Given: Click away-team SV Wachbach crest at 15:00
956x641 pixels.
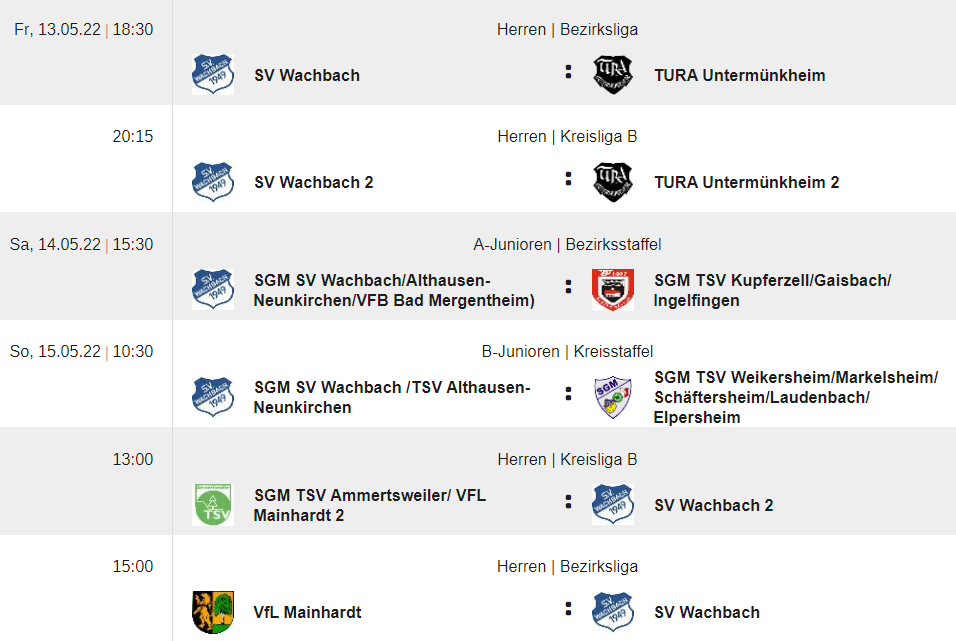Looking at the screenshot, I should tap(613, 612).
